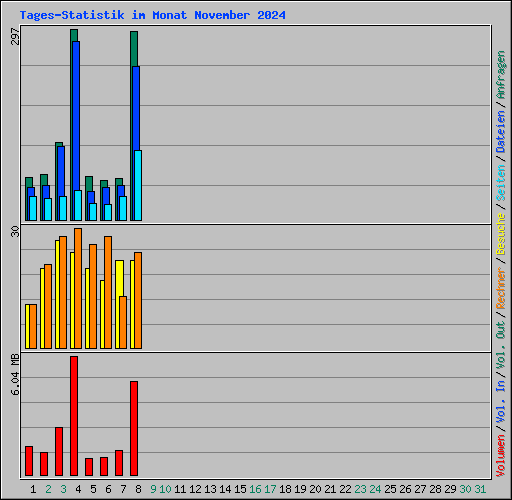Click day label "4" on the x-axis
Viewport: 512px width, 500px height.
coord(78,489)
